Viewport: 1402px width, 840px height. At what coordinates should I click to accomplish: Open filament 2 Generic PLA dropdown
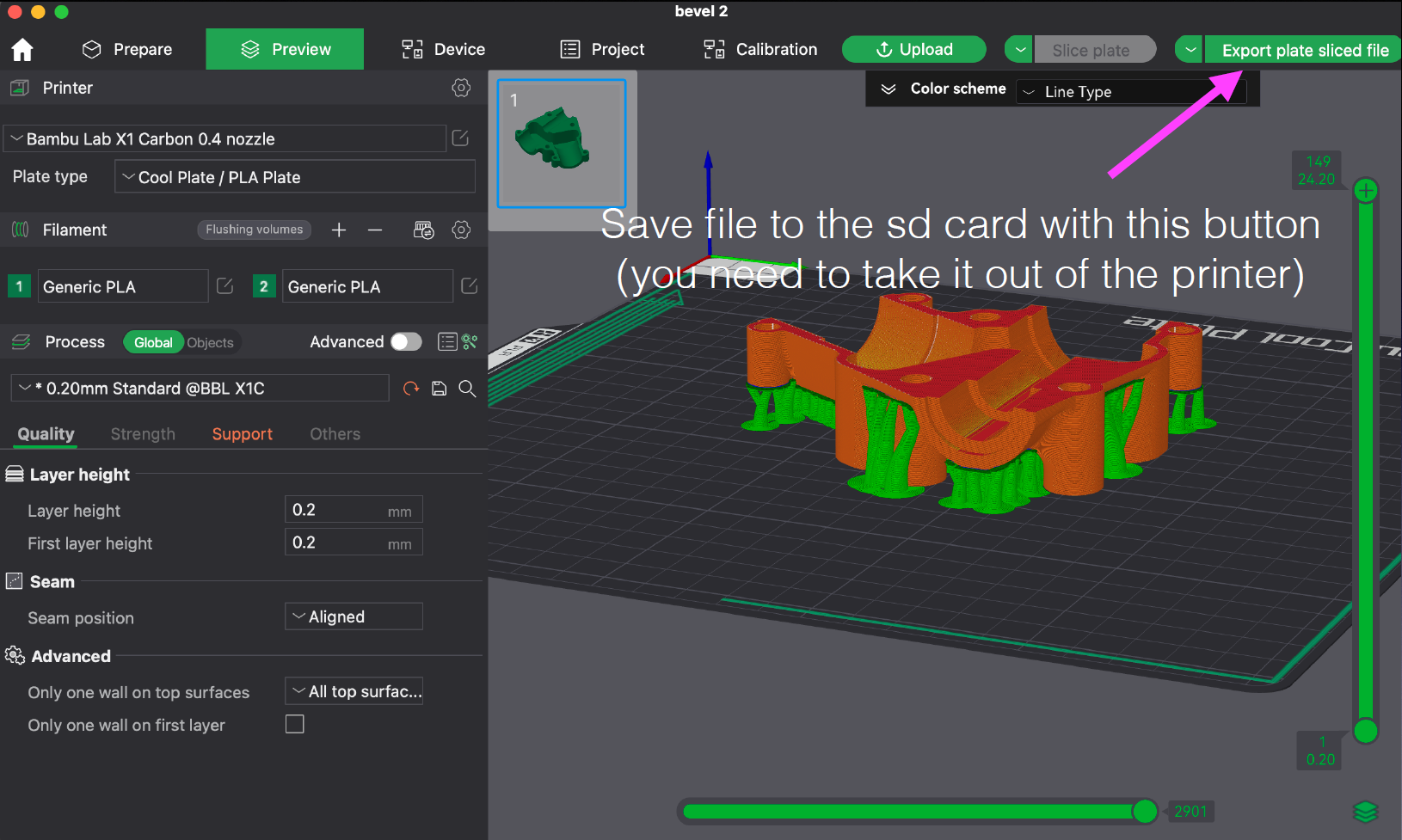coord(367,286)
